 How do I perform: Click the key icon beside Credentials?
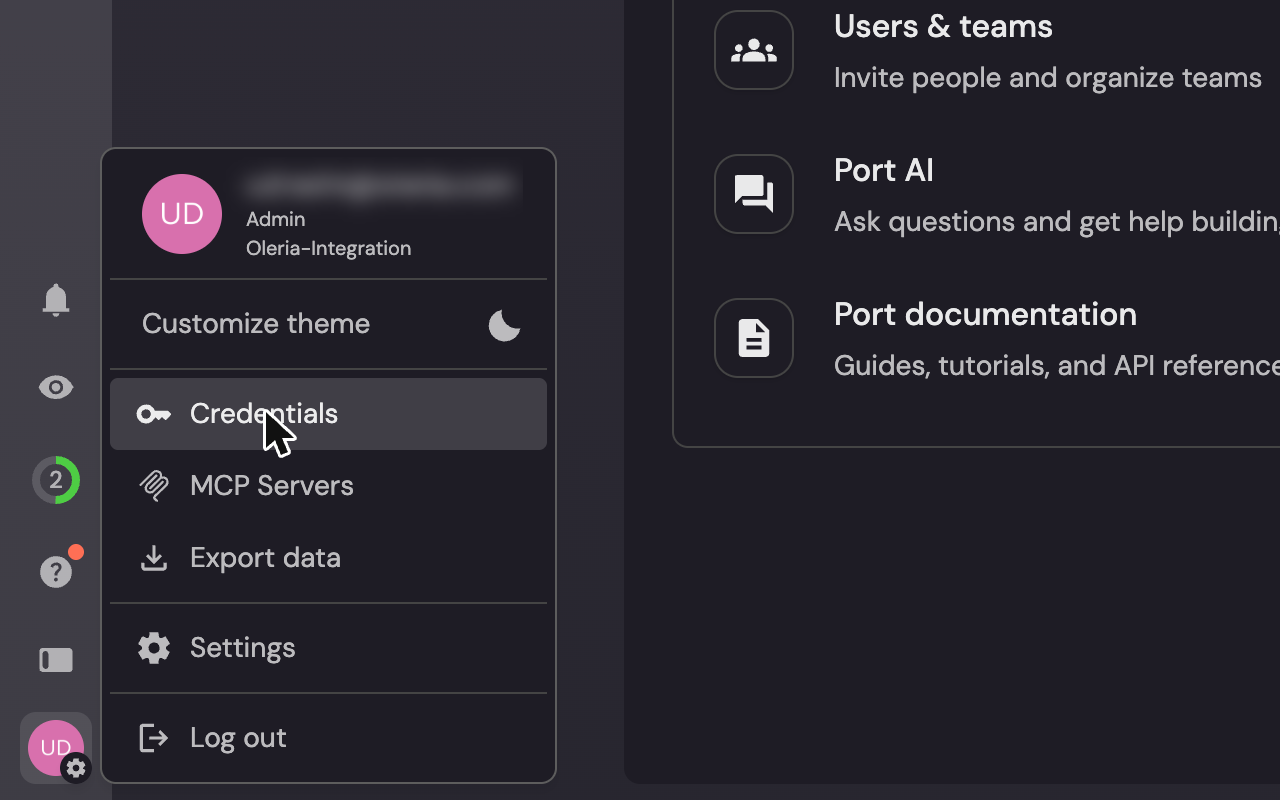pyautogui.click(x=154, y=414)
